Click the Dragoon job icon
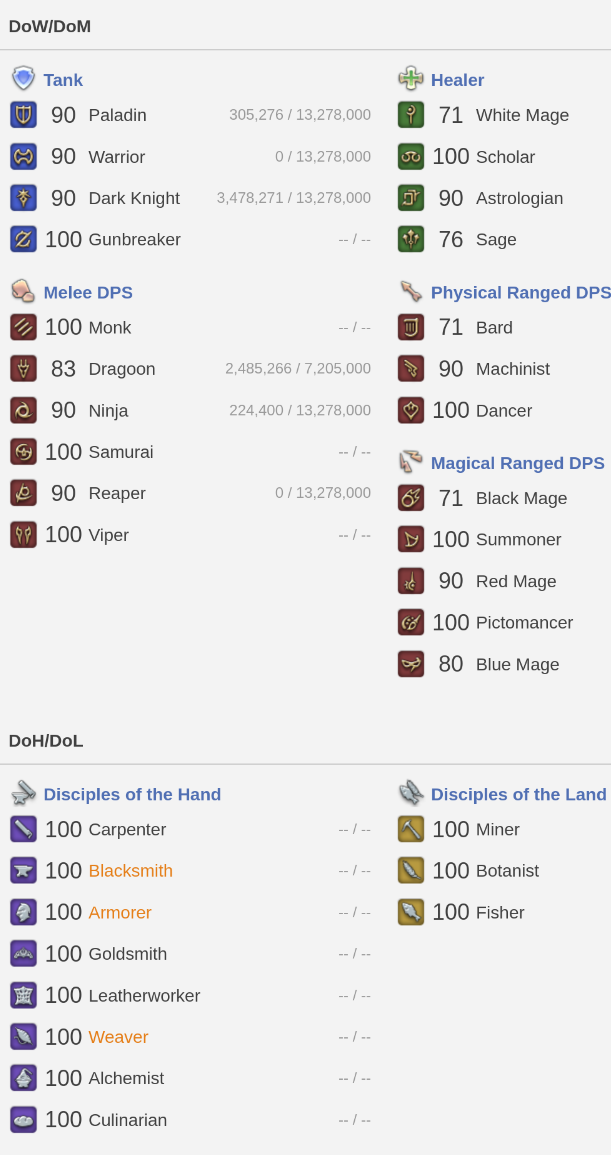 [x=23, y=369]
